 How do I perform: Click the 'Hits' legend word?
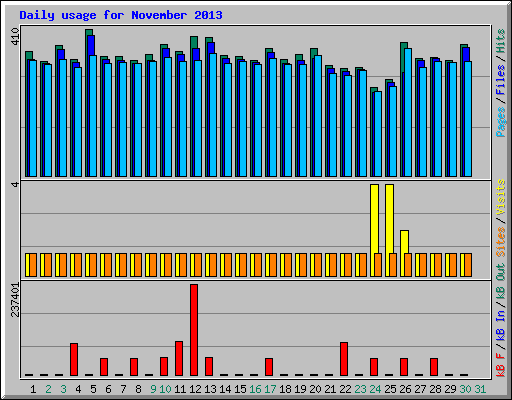pyautogui.click(x=500, y=41)
